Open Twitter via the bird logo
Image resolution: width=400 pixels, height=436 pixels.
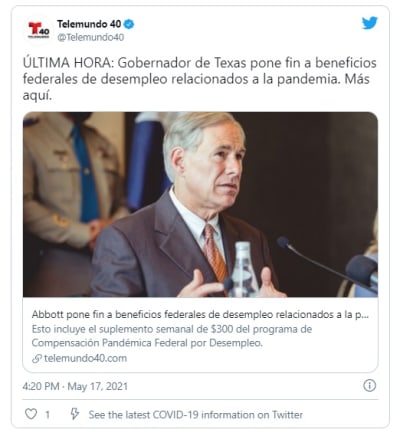pyautogui.click(x=370, y=23)
